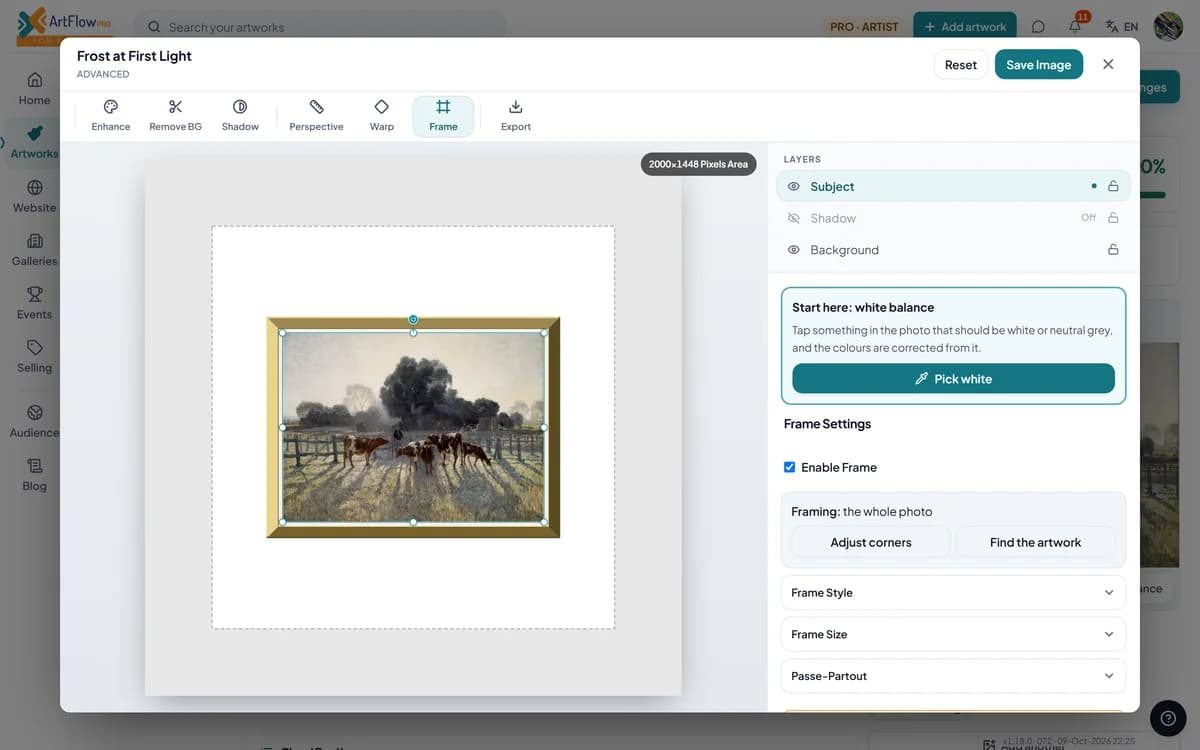Viewport: 1200px width, 750px height.
Task: Open Artworks in sidebar
Action: pyautogui.click(x=34, y=143)
